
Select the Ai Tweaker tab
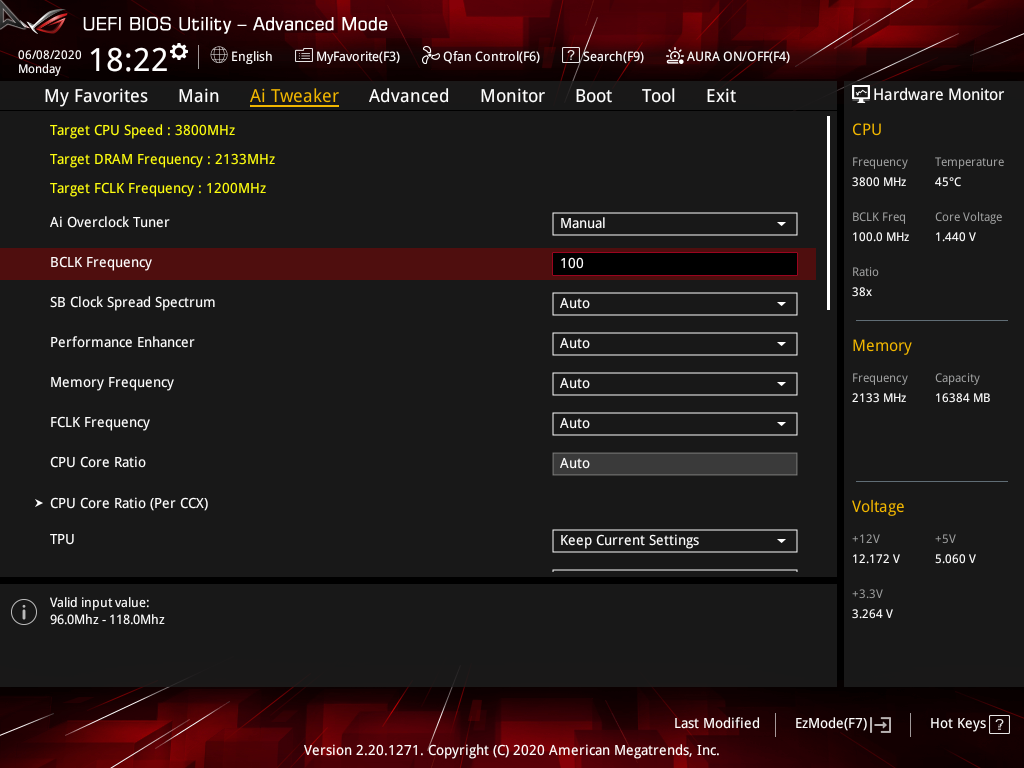click(x=294, y=96)
